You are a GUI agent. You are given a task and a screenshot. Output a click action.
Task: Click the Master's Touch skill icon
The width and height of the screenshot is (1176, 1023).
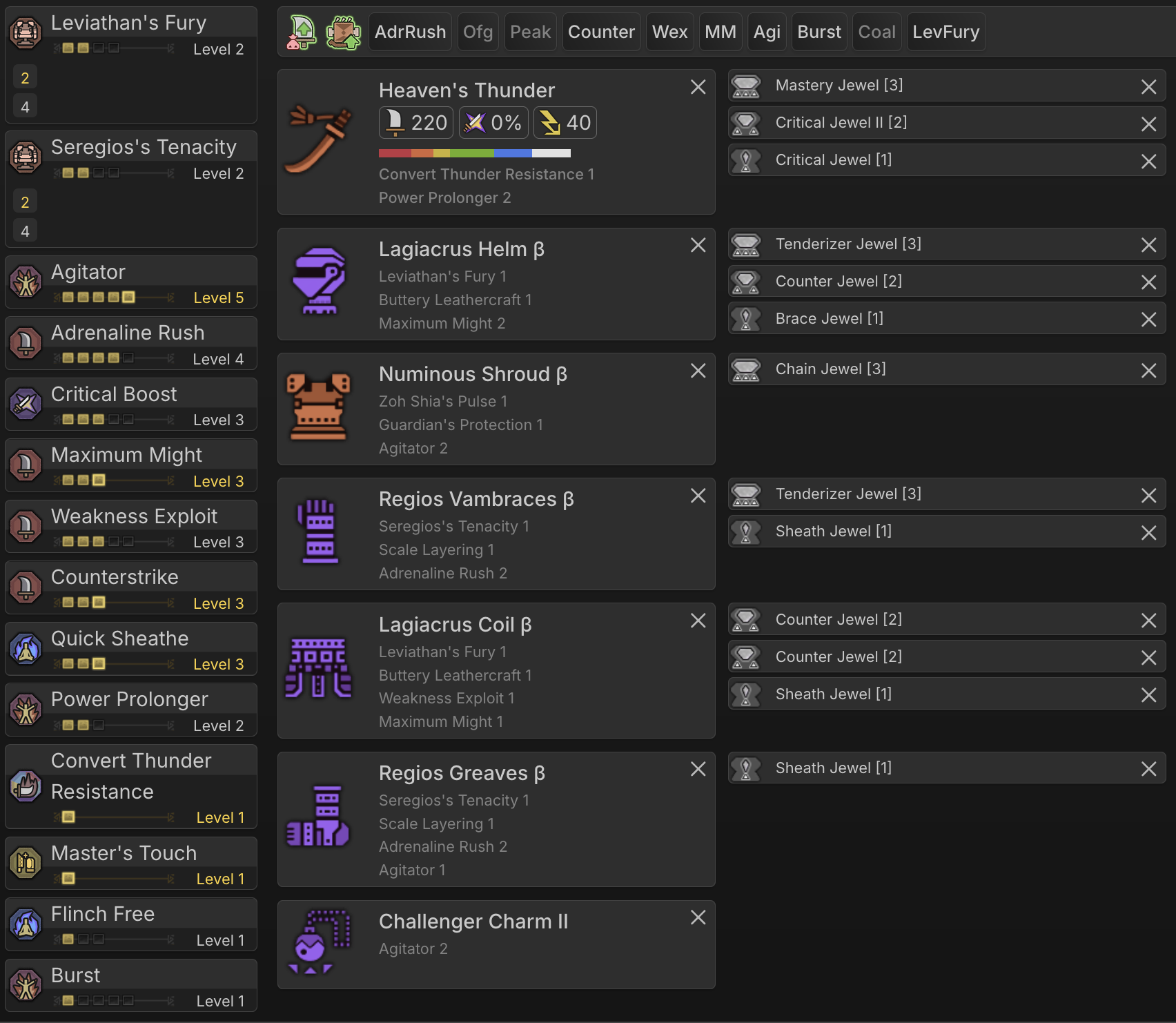[x=26, y=863]
